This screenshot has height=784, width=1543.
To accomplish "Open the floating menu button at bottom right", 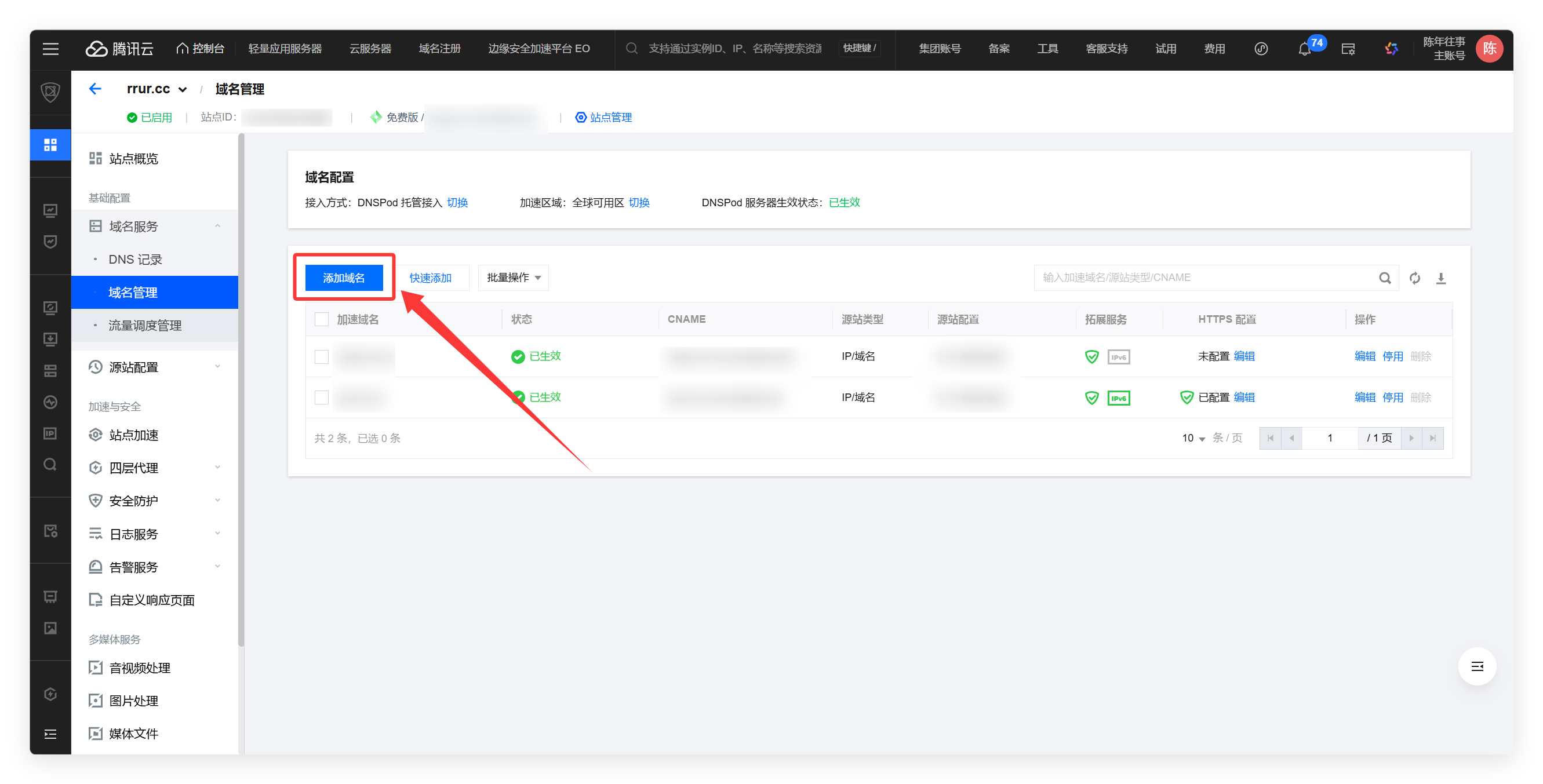I will point(1477,666).
